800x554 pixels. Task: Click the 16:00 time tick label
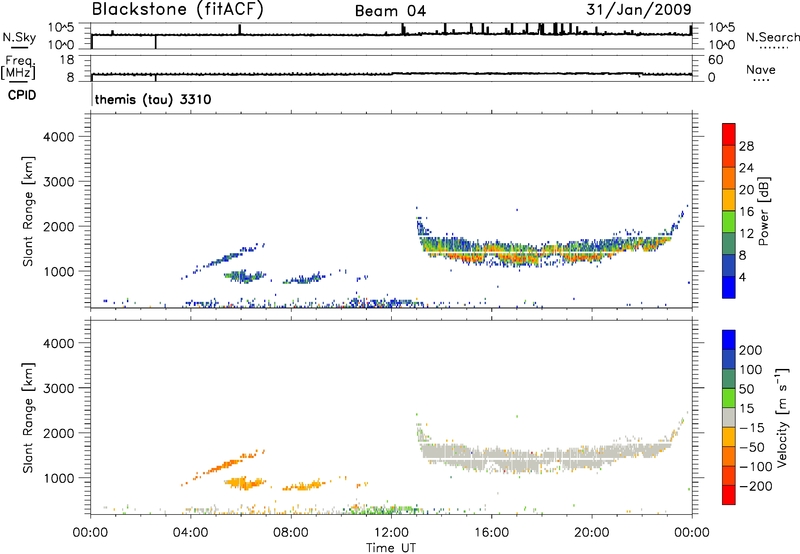click(491, 533)
